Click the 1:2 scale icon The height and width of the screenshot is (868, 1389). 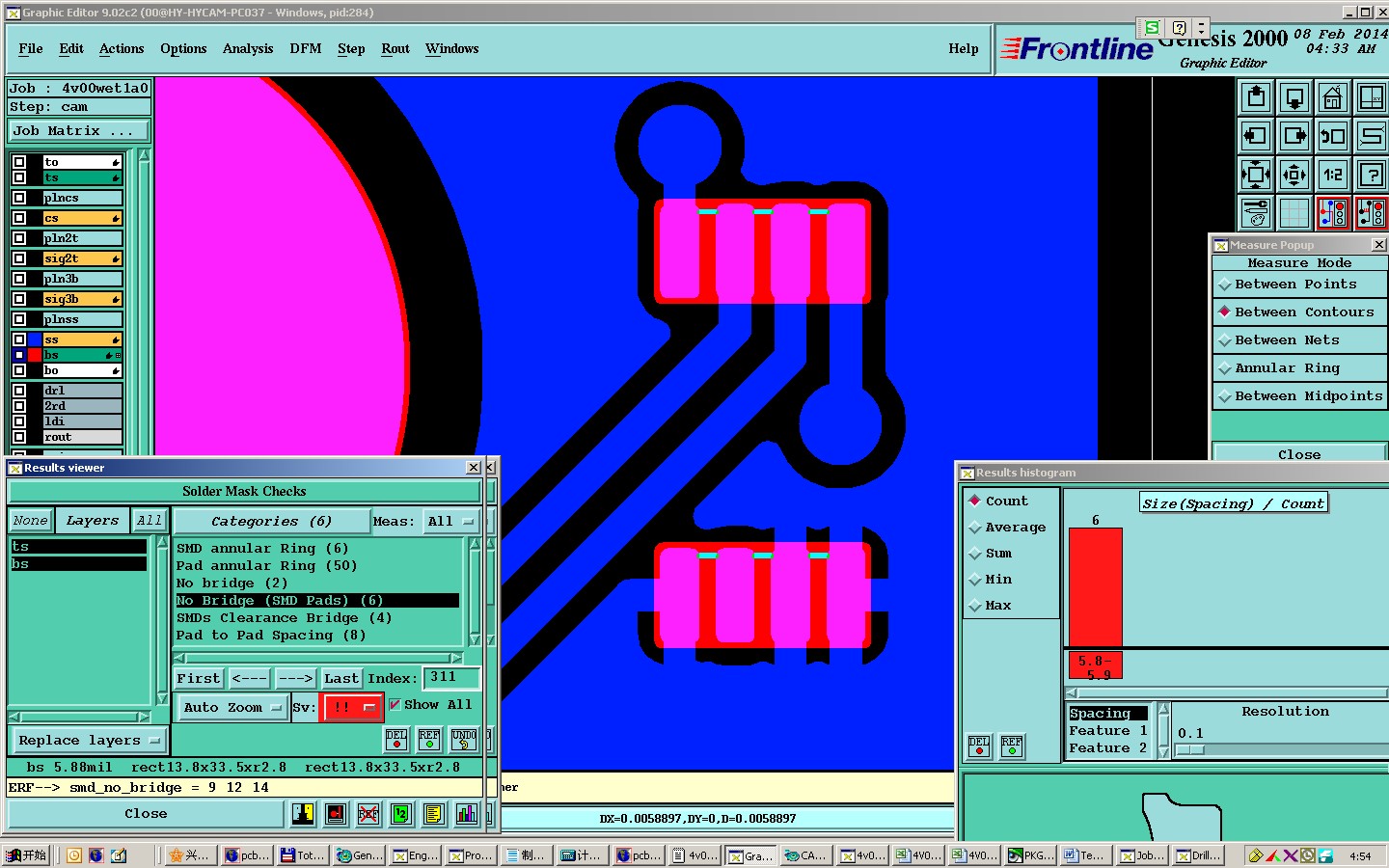pyautogui.click(x=1333, y=175)
